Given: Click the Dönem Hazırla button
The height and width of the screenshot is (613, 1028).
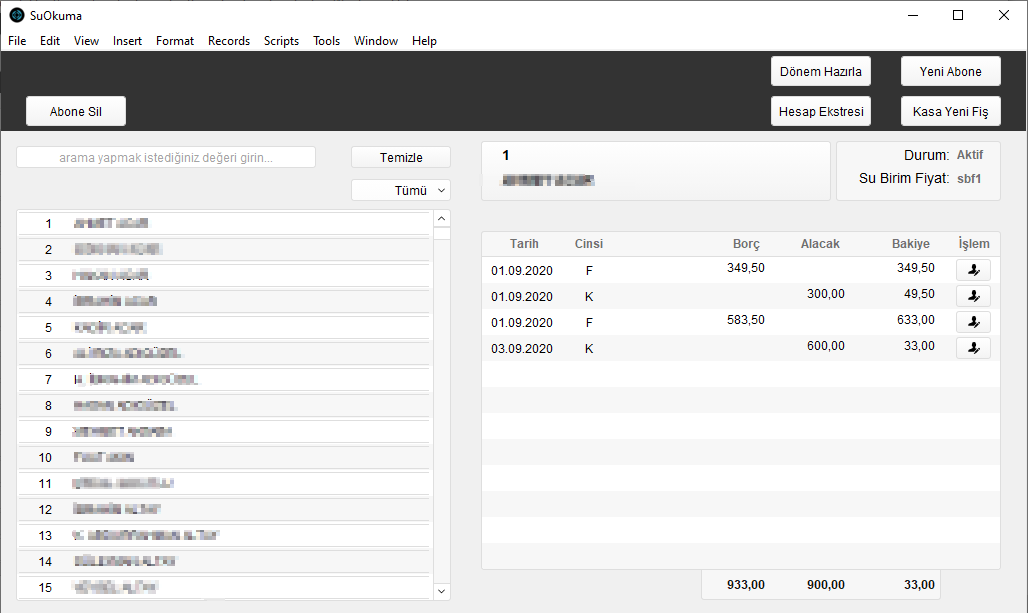Looking at the screenshot, I should [x=821, y=71].
